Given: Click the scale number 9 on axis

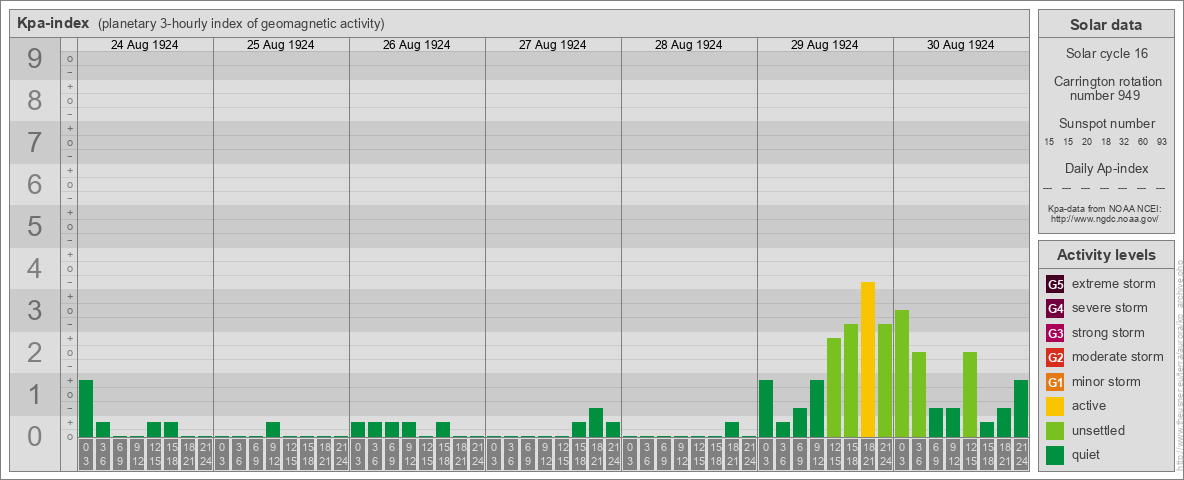Looking at the screenshot, I should coord(35,59).
